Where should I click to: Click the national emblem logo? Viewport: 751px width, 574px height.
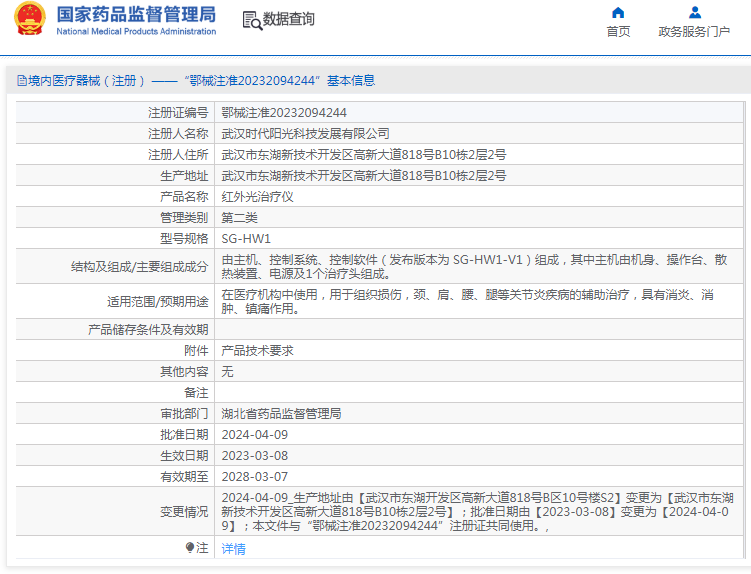30,19
